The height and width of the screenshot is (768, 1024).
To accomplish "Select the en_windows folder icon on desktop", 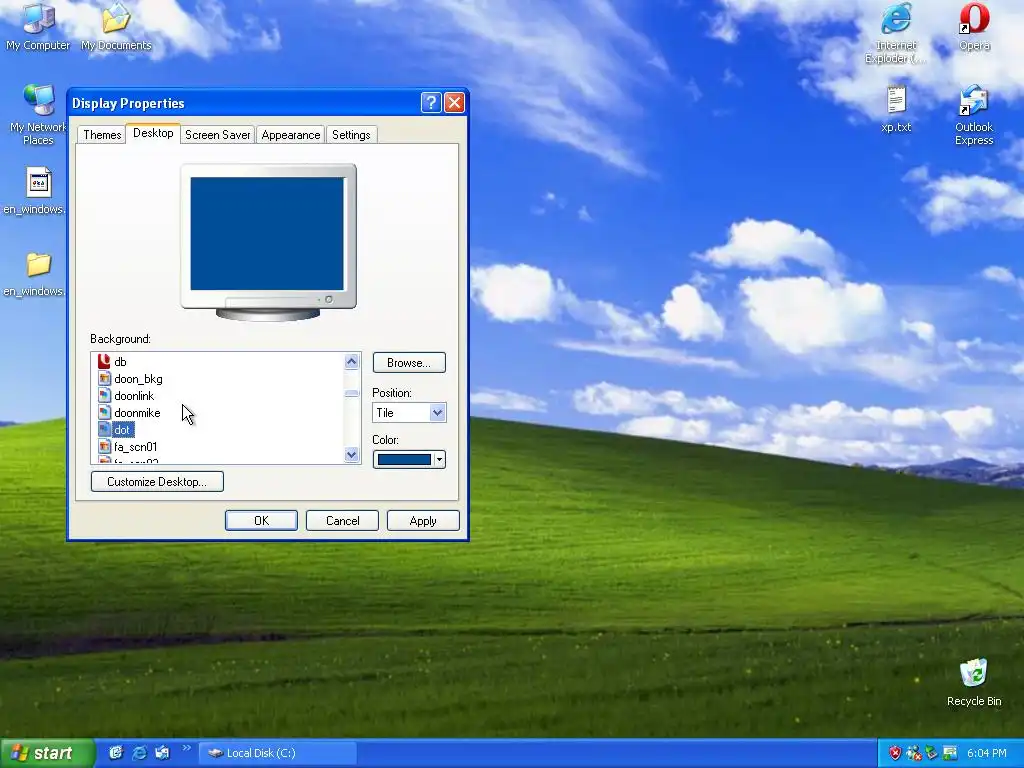I will (x=37, y=274).
